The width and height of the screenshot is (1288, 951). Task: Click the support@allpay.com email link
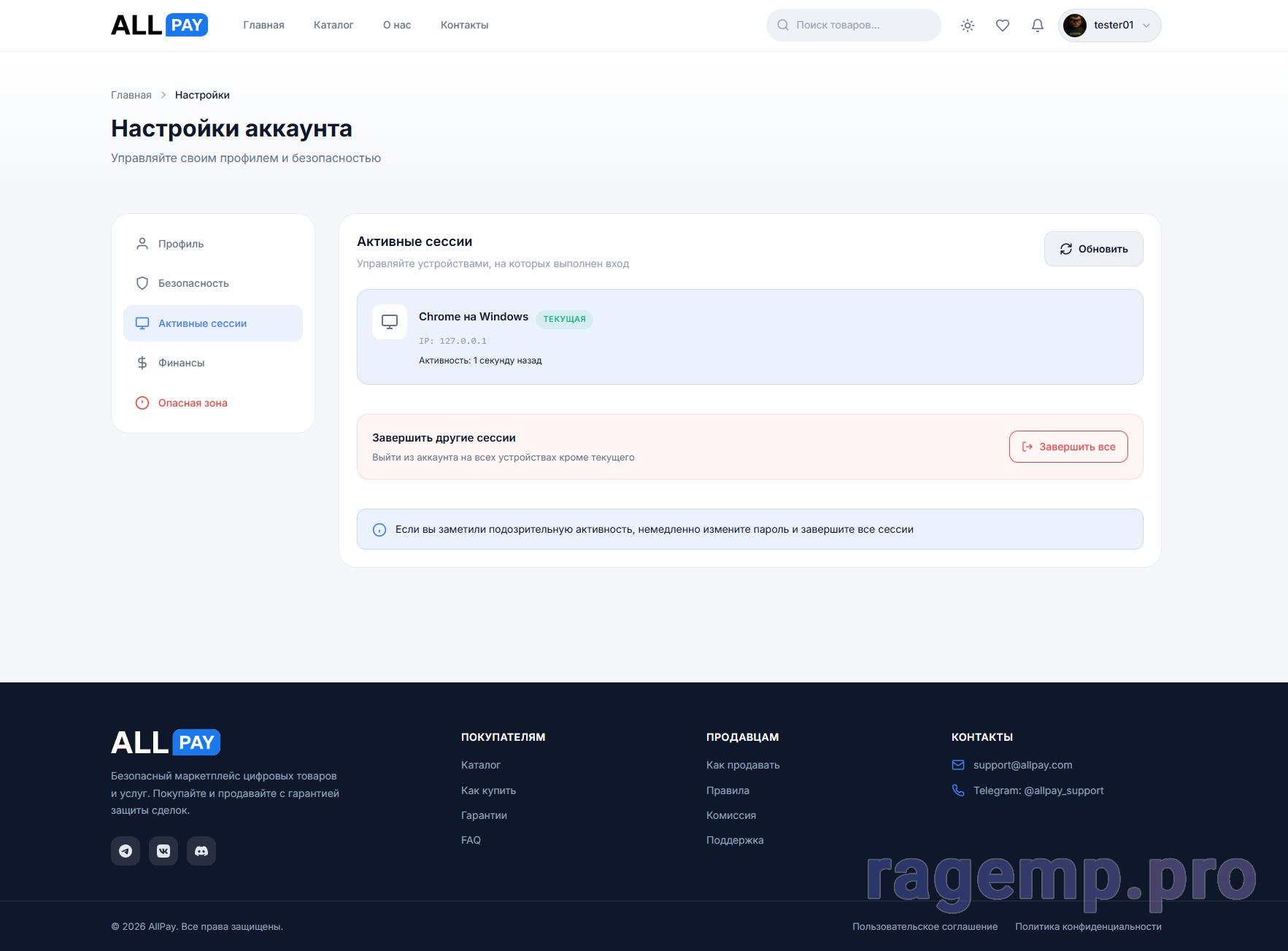1022,765
